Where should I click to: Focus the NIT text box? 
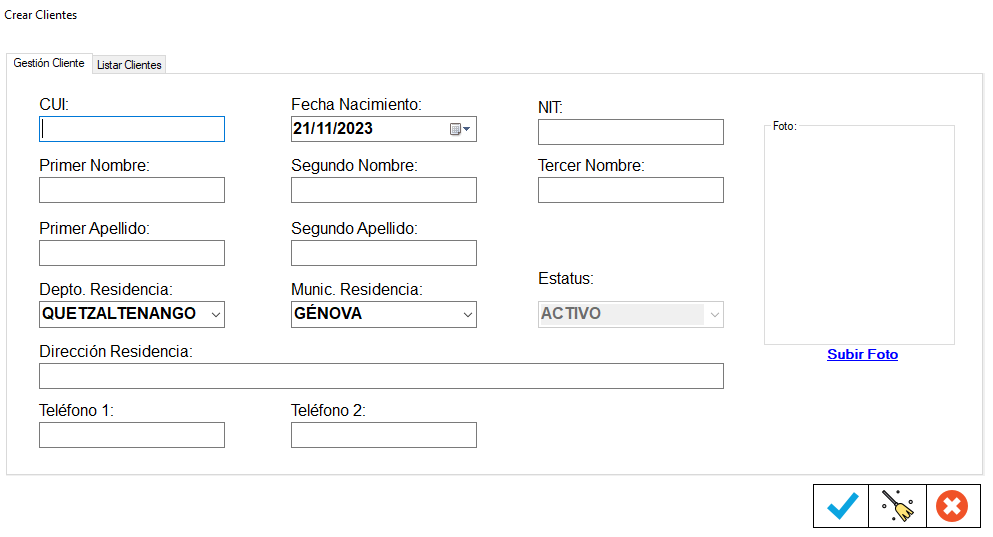[630, 132]
